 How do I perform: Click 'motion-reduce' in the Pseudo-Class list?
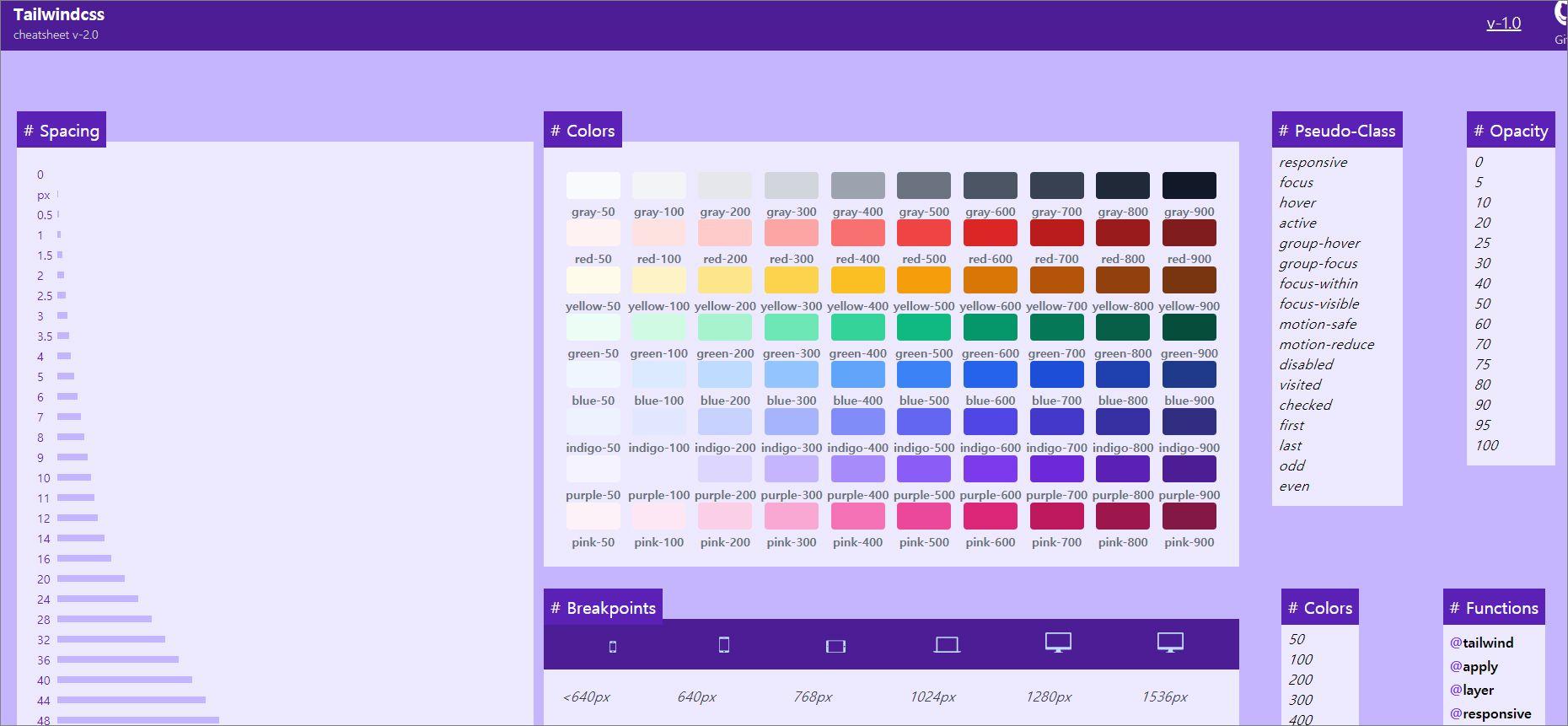click(x=1326, y=344)
